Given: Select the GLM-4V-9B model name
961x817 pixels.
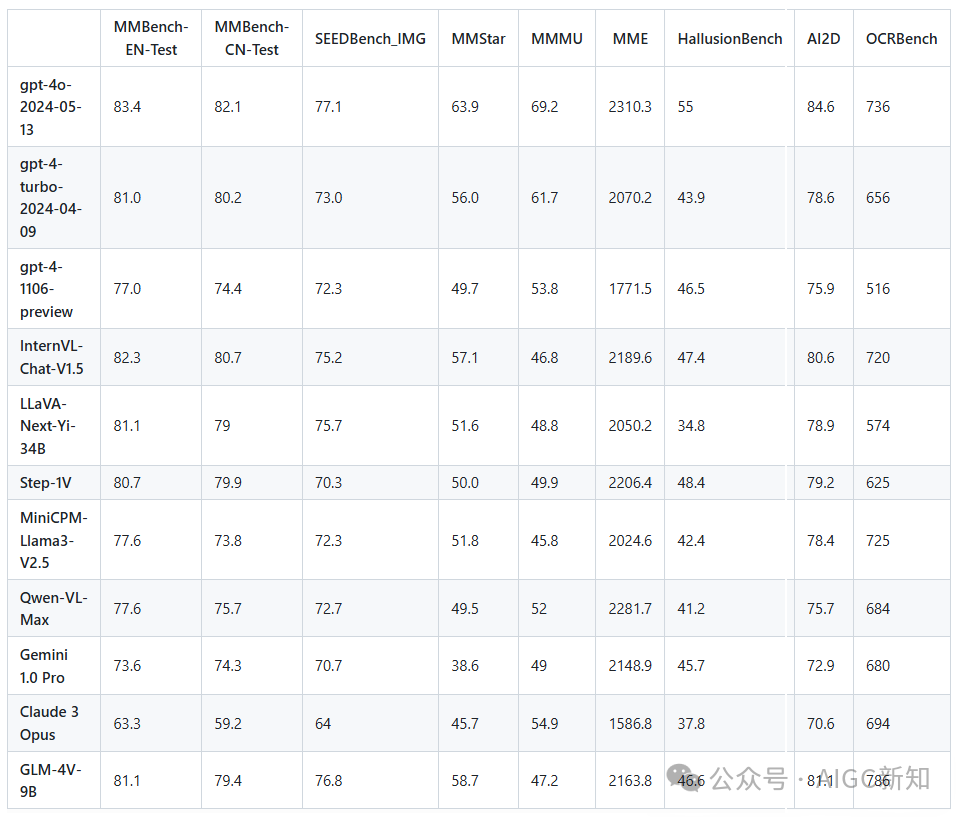Looking at the screenshot, I should tap(50, 780).
